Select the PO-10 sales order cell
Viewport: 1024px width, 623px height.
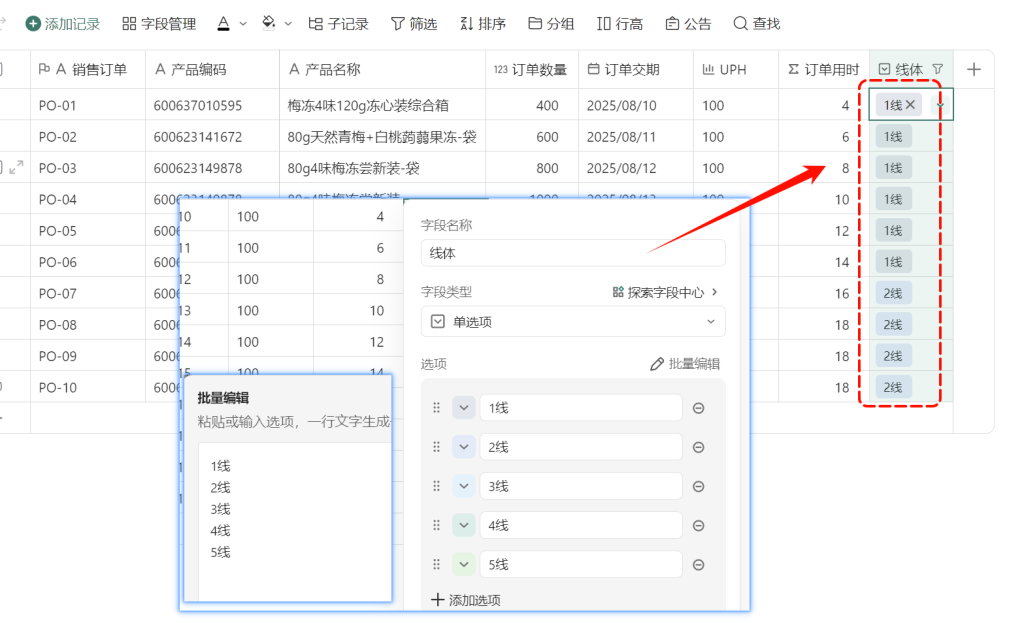click(x=88, y=387)
